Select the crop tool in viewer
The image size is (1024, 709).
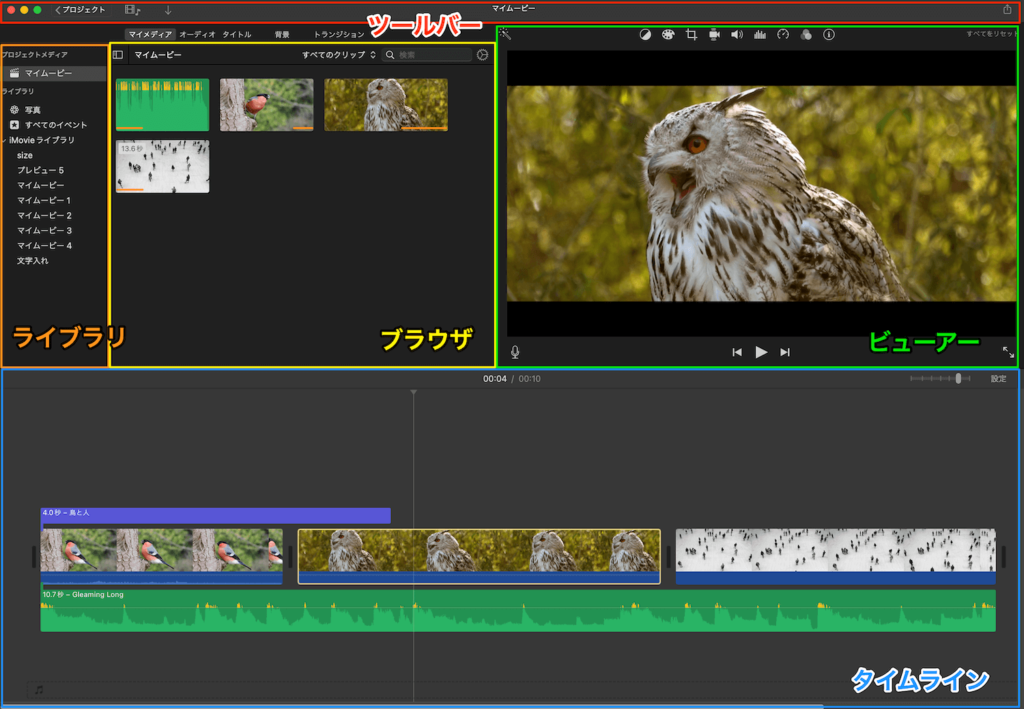click(691, 34)
